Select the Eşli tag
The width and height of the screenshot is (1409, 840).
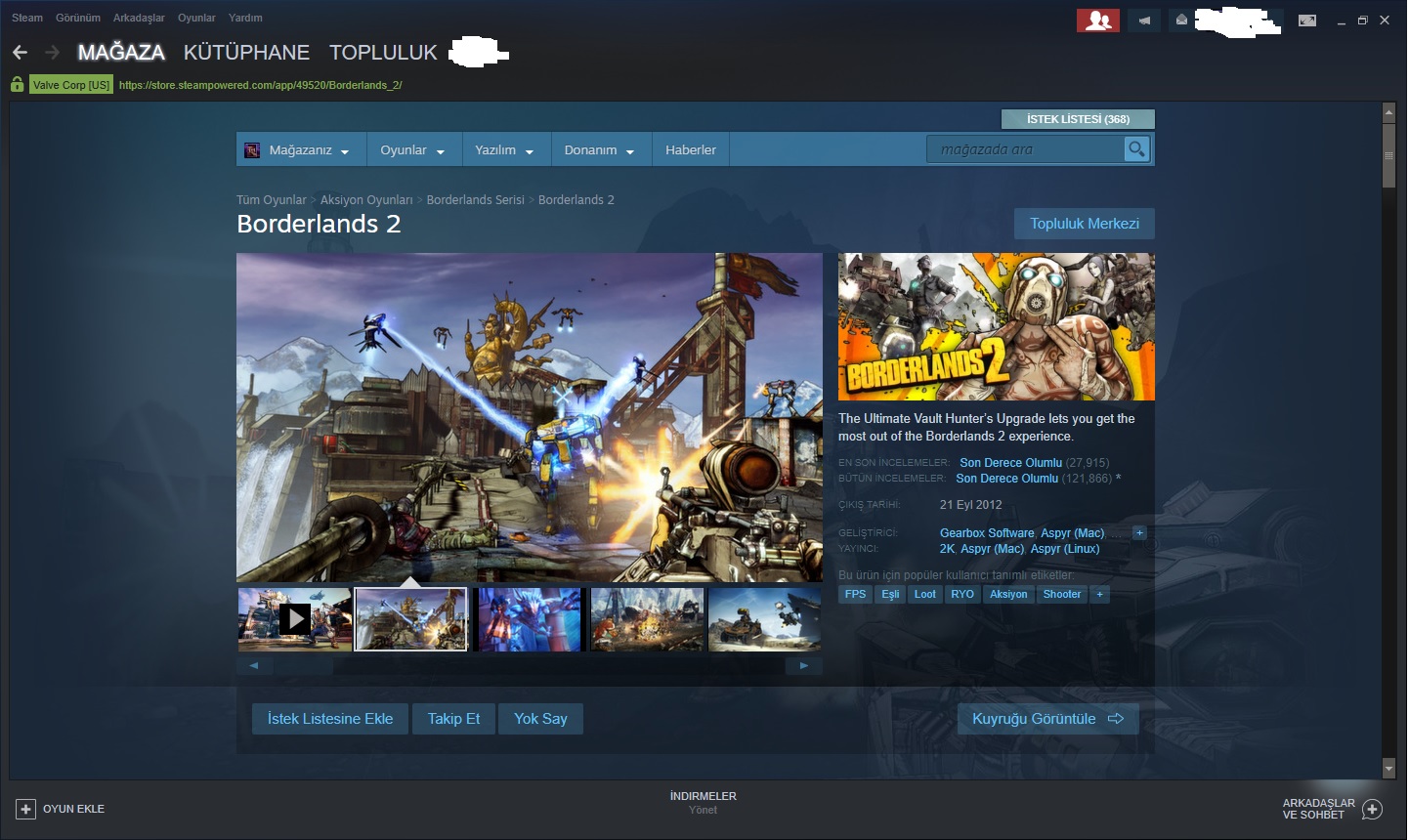[x=890, y=594]
